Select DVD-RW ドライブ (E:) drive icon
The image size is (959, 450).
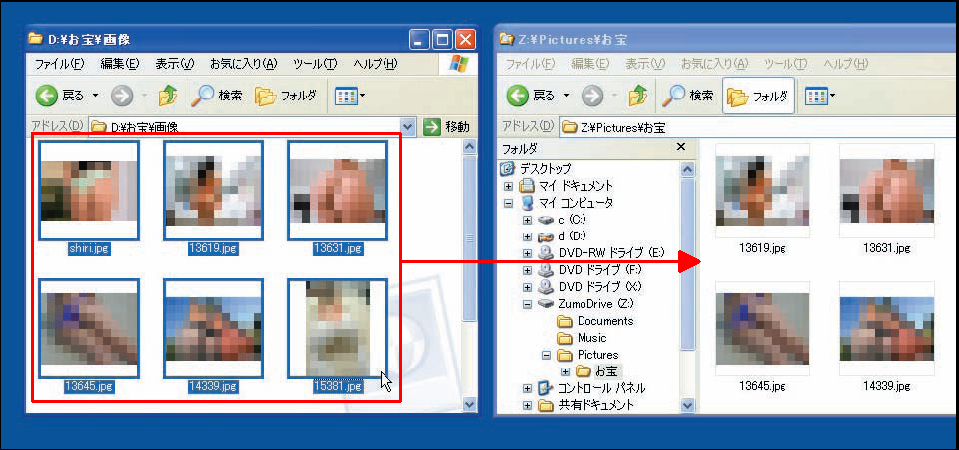click(x=546, y=253)
